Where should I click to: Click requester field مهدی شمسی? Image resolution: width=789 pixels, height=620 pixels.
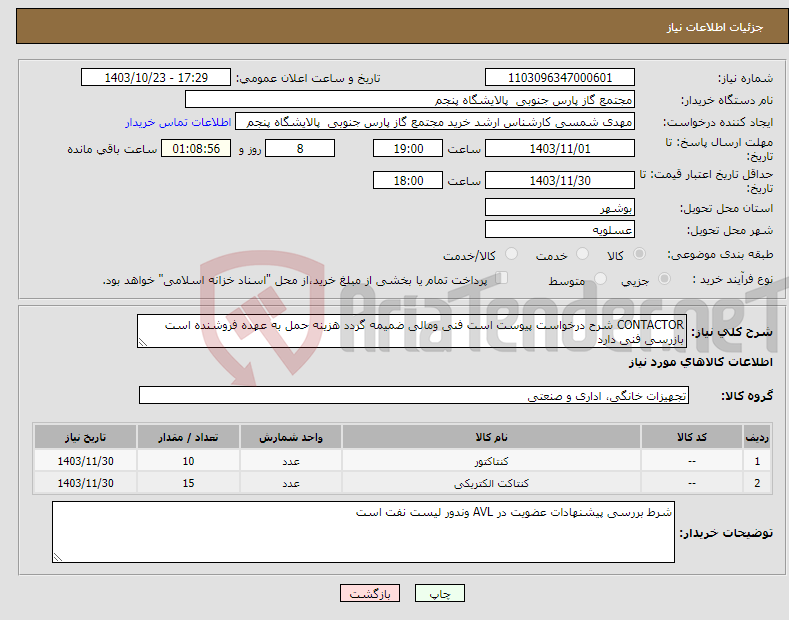pos(435,122)
